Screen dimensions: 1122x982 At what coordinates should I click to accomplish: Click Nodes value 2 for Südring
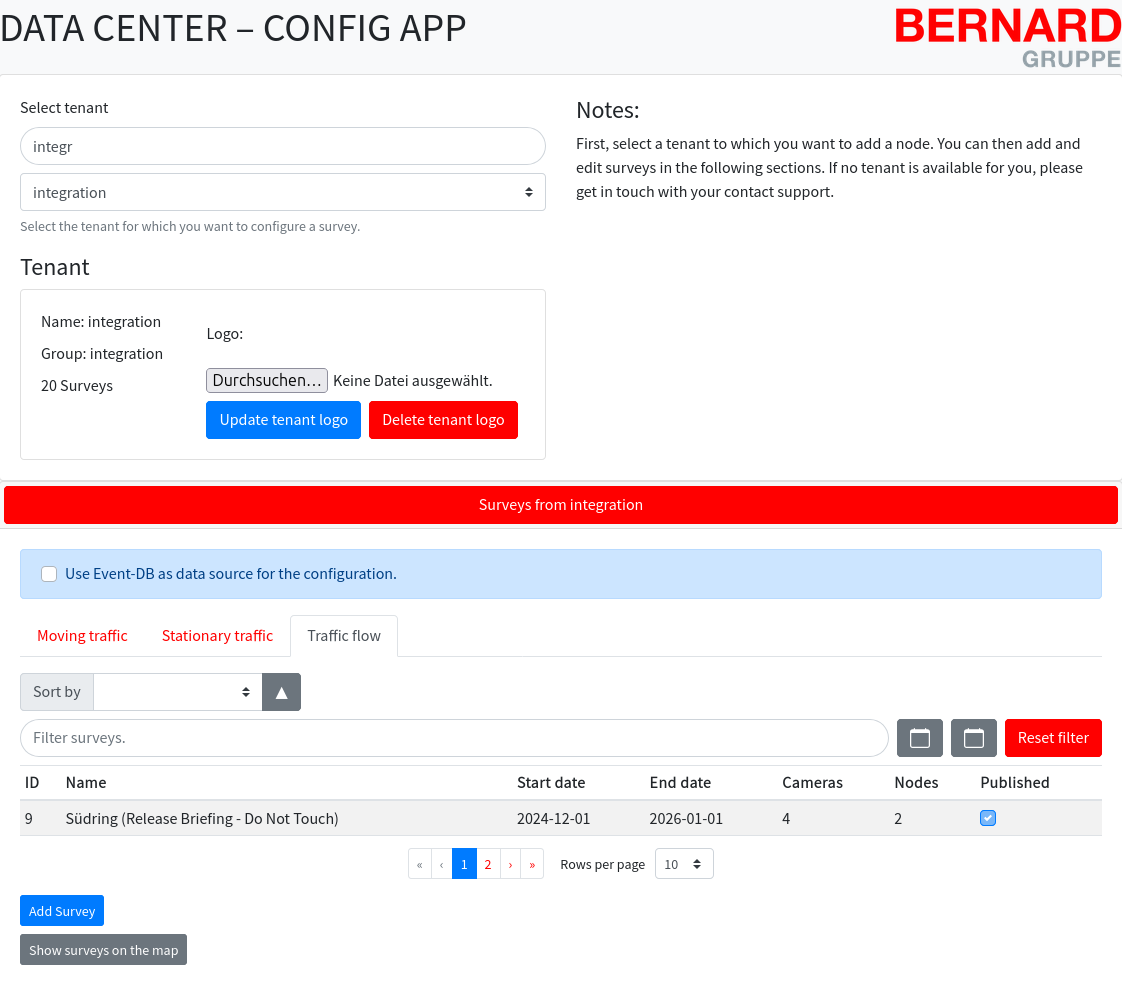898,818
